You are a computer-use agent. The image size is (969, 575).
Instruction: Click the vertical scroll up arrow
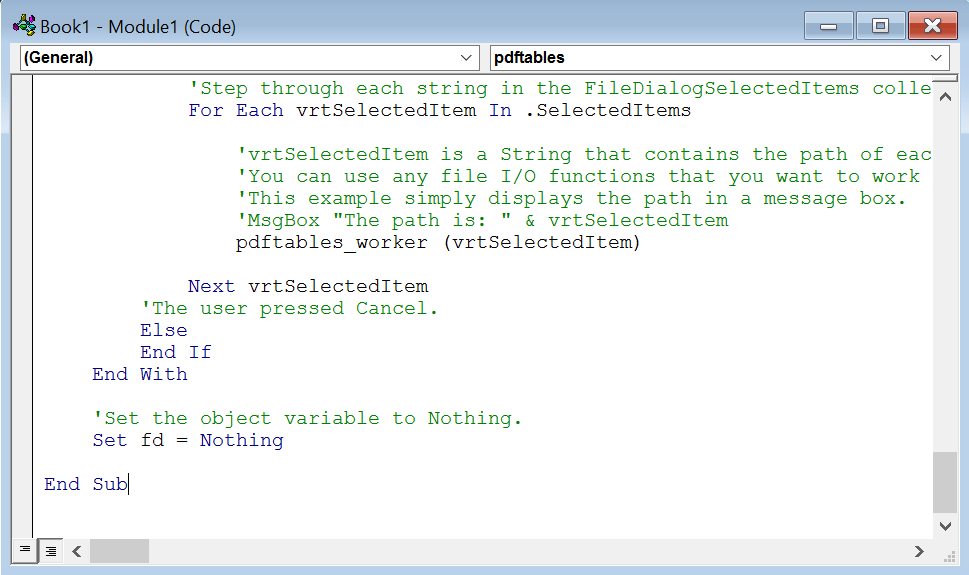(x=945, y=97)
